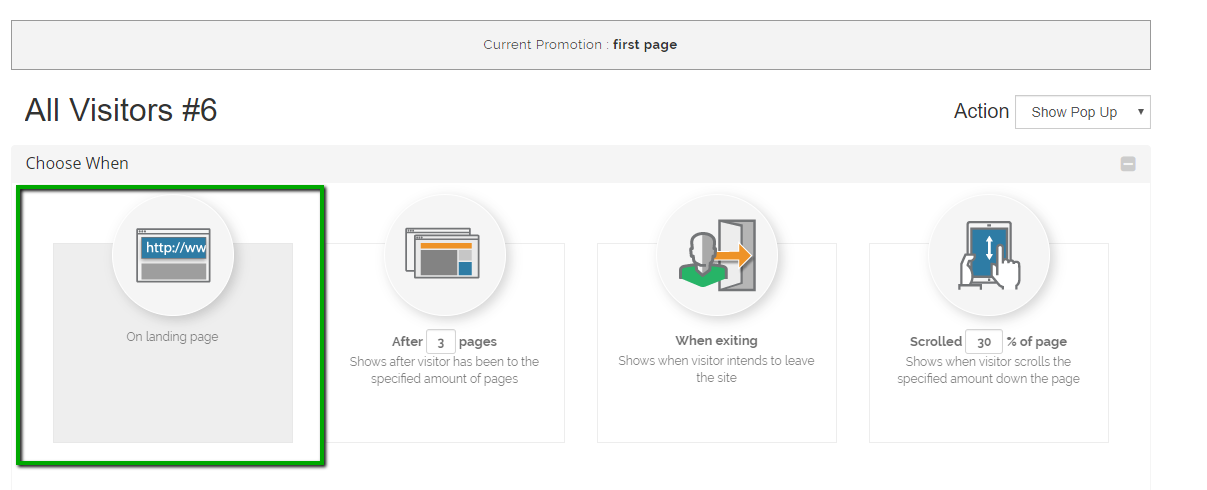Click the "Action" label beside the dropdown
Screen dimensions: 1207x490
click(x=981, y=111)
